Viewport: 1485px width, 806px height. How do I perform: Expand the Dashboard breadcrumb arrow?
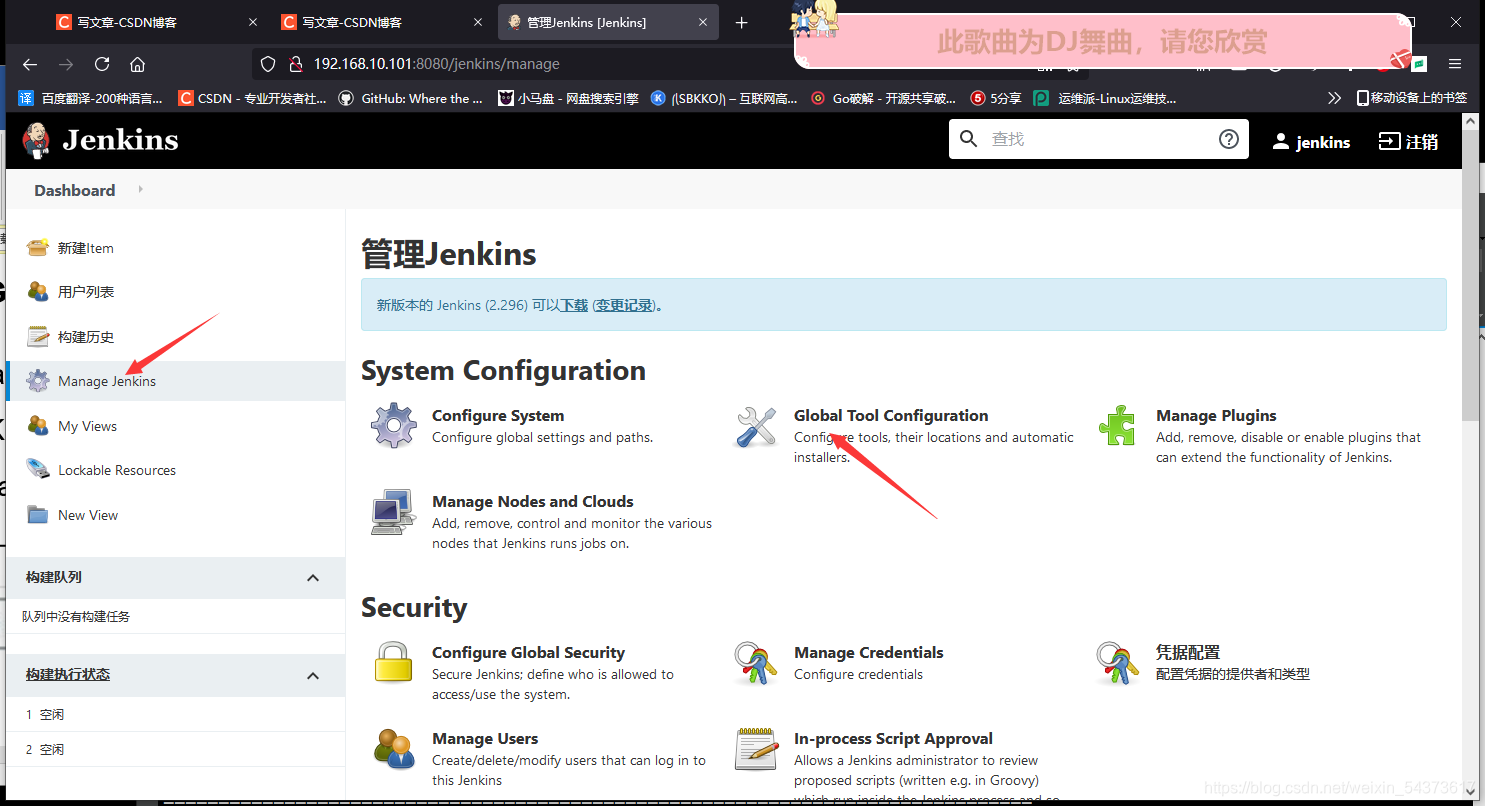coord(140,189)
